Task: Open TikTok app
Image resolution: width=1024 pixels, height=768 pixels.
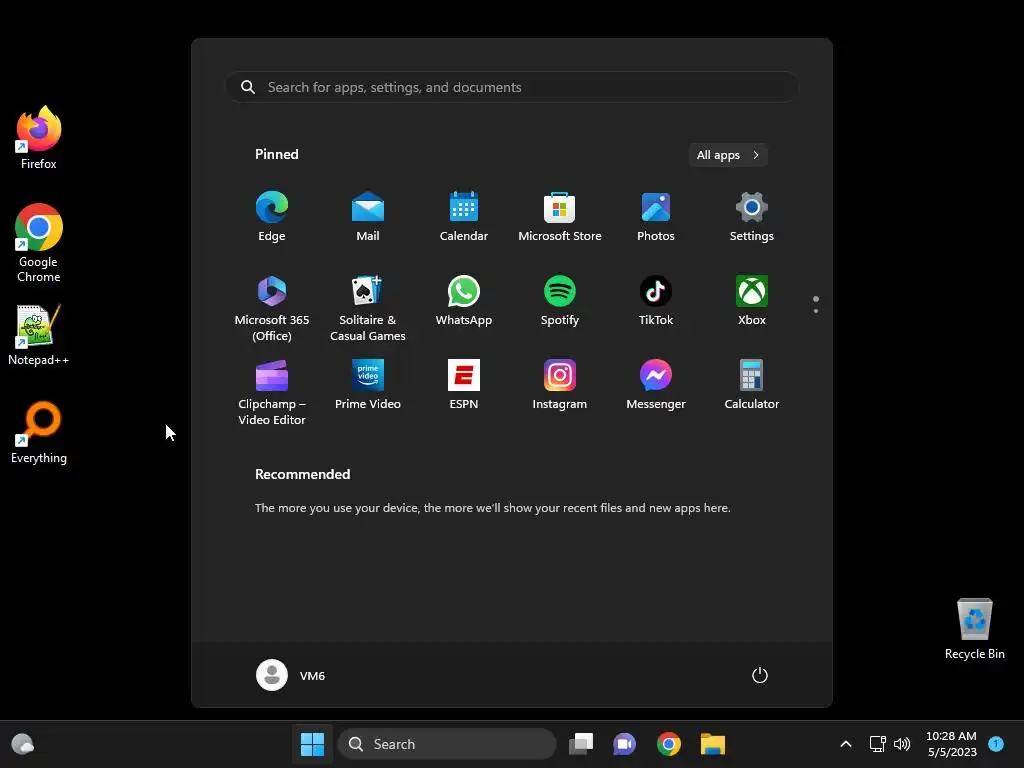Action: pyautogui.click(x=656, y=301)
